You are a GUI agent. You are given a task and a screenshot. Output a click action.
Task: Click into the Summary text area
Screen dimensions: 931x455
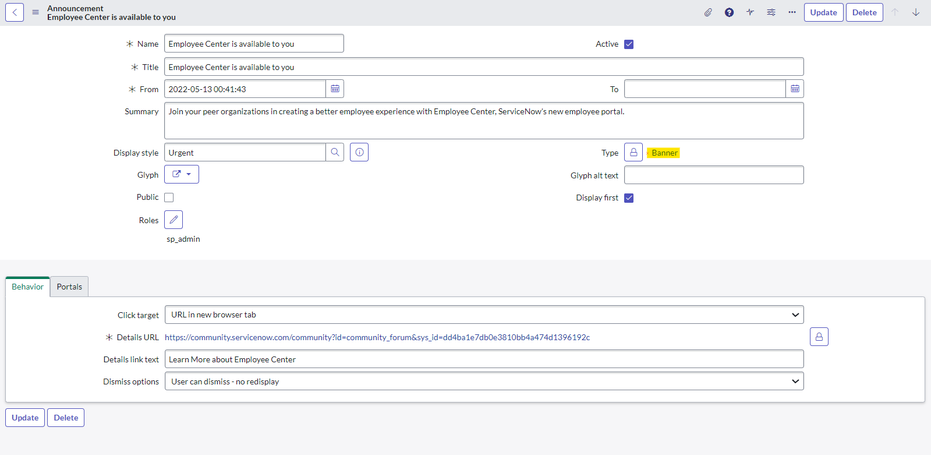[484, 121]
